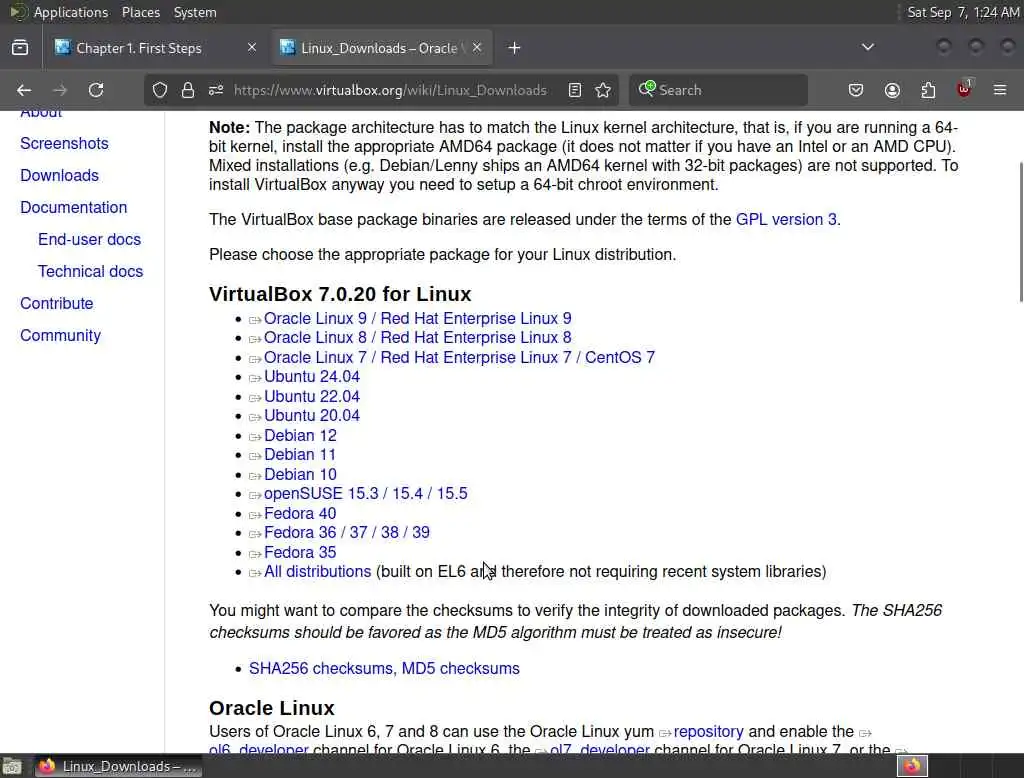Image resolution: width=1024 pixels, height=778 pixels.
Task: Download Ubuntu 22.04 package
Action: pyautogui.click(x=312, y=397)
